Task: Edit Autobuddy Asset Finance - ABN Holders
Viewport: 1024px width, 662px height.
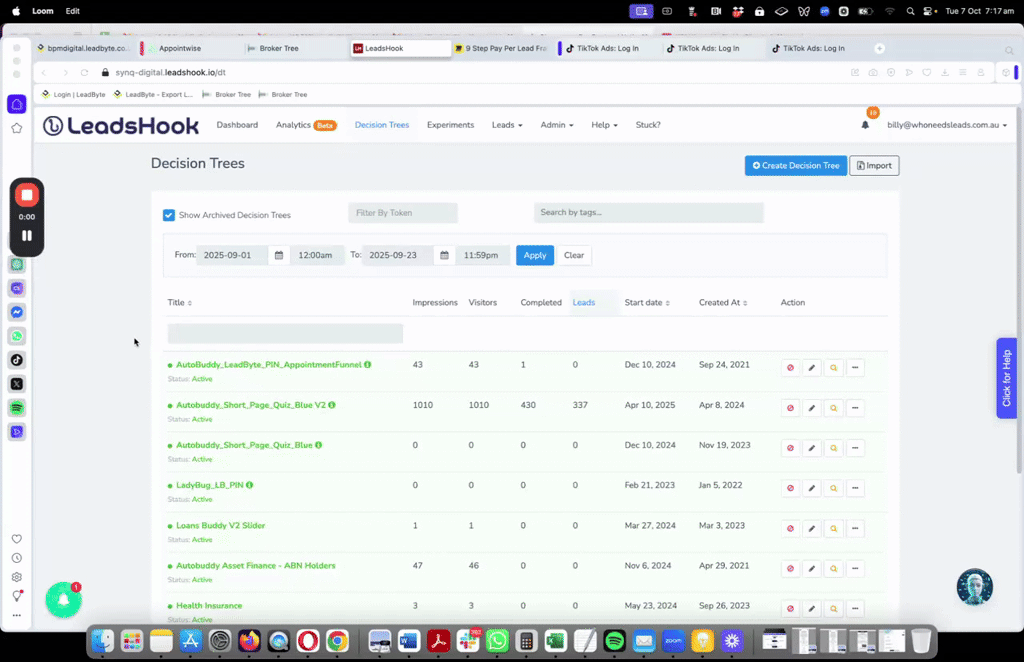Action: click(x=812, y=569)
